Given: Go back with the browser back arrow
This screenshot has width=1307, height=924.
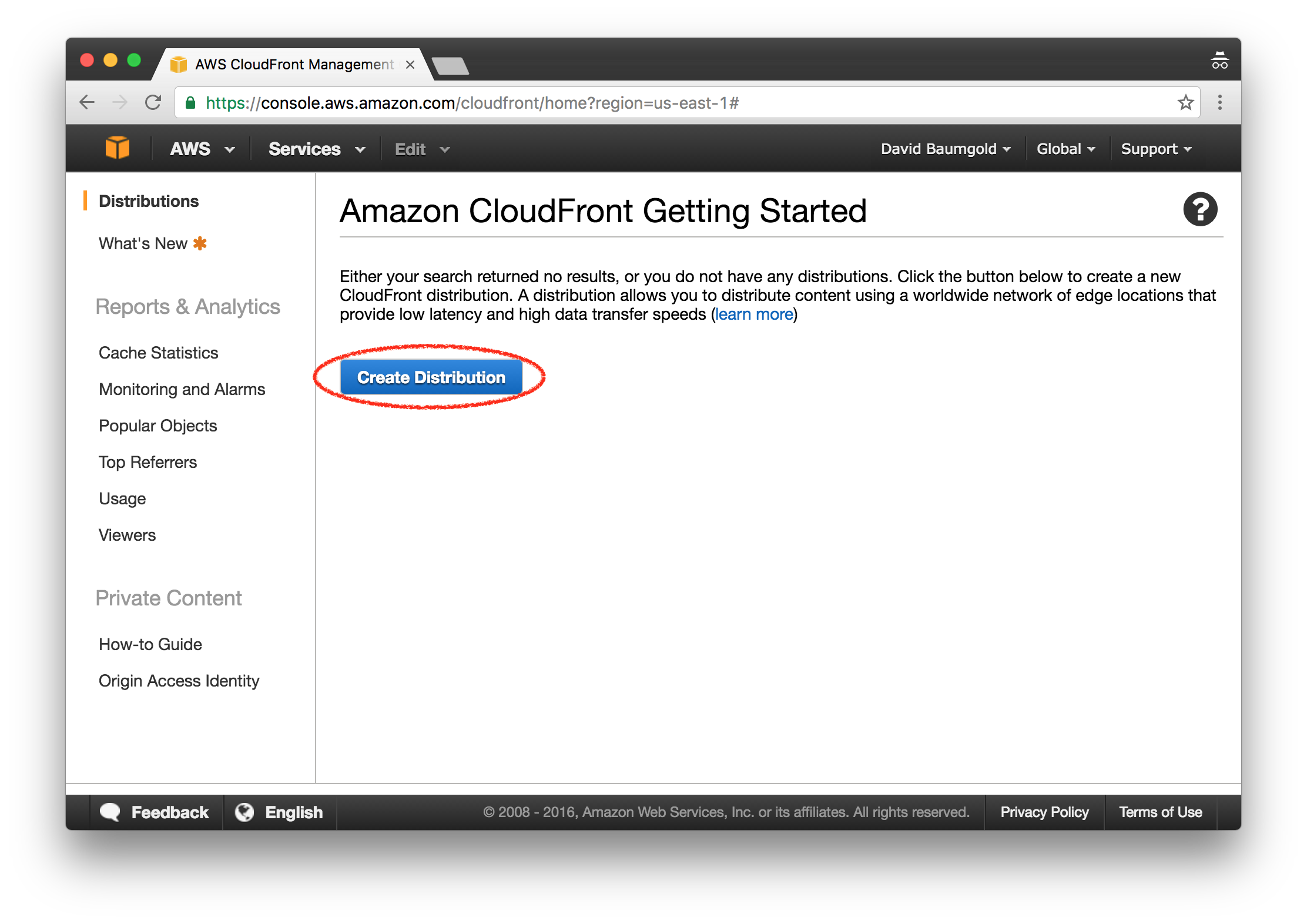Looking at the screenshot, I should tap(87, 103).
